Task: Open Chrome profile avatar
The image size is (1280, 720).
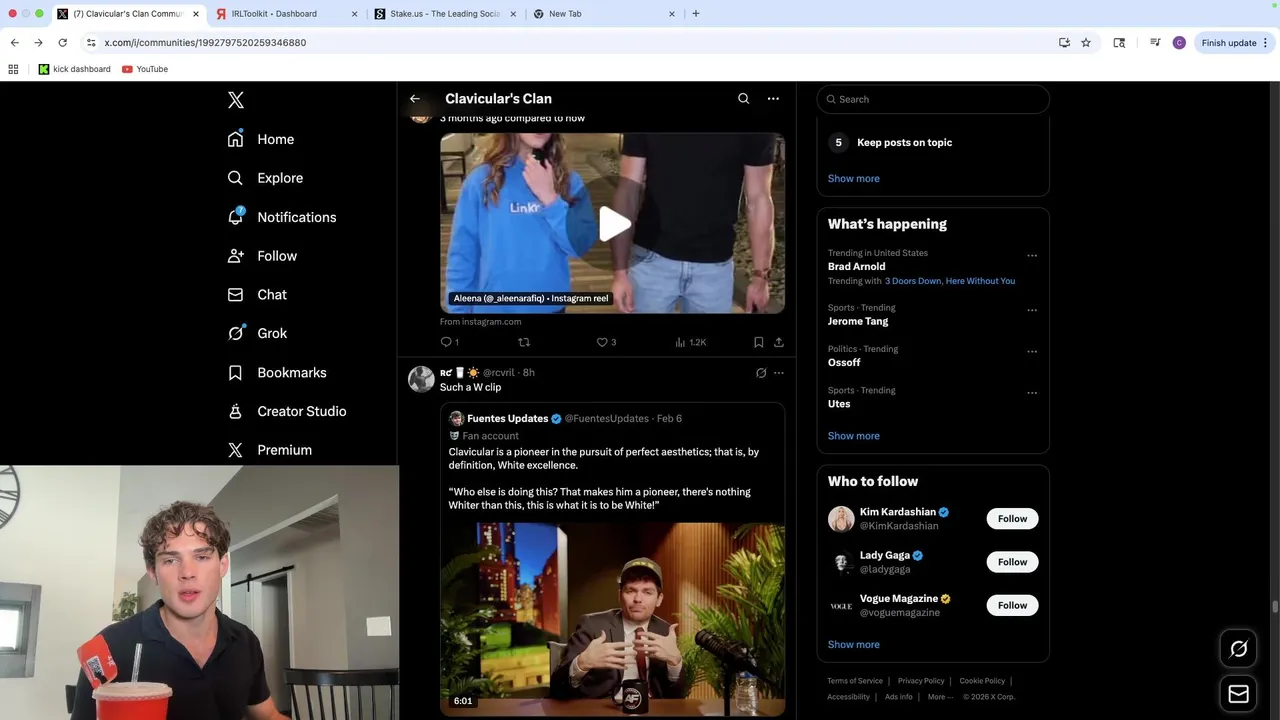Action: click(1179, 43)
